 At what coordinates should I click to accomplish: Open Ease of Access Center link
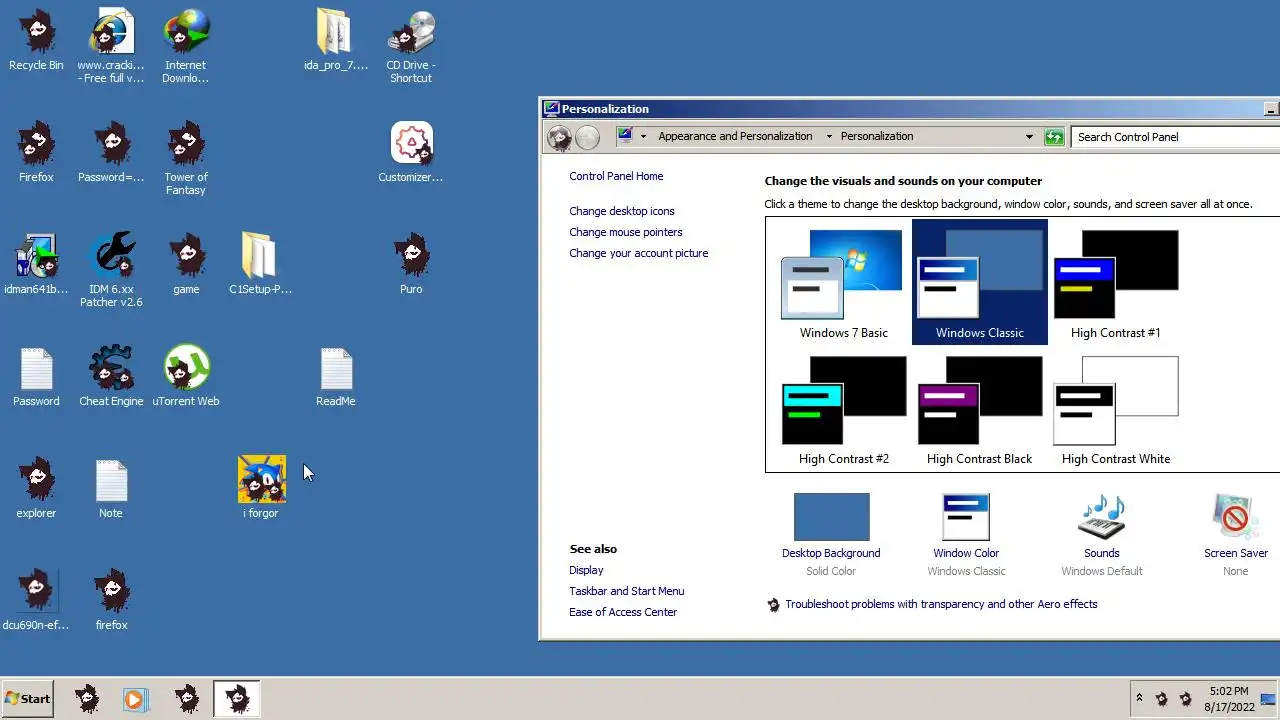[623, 612]
